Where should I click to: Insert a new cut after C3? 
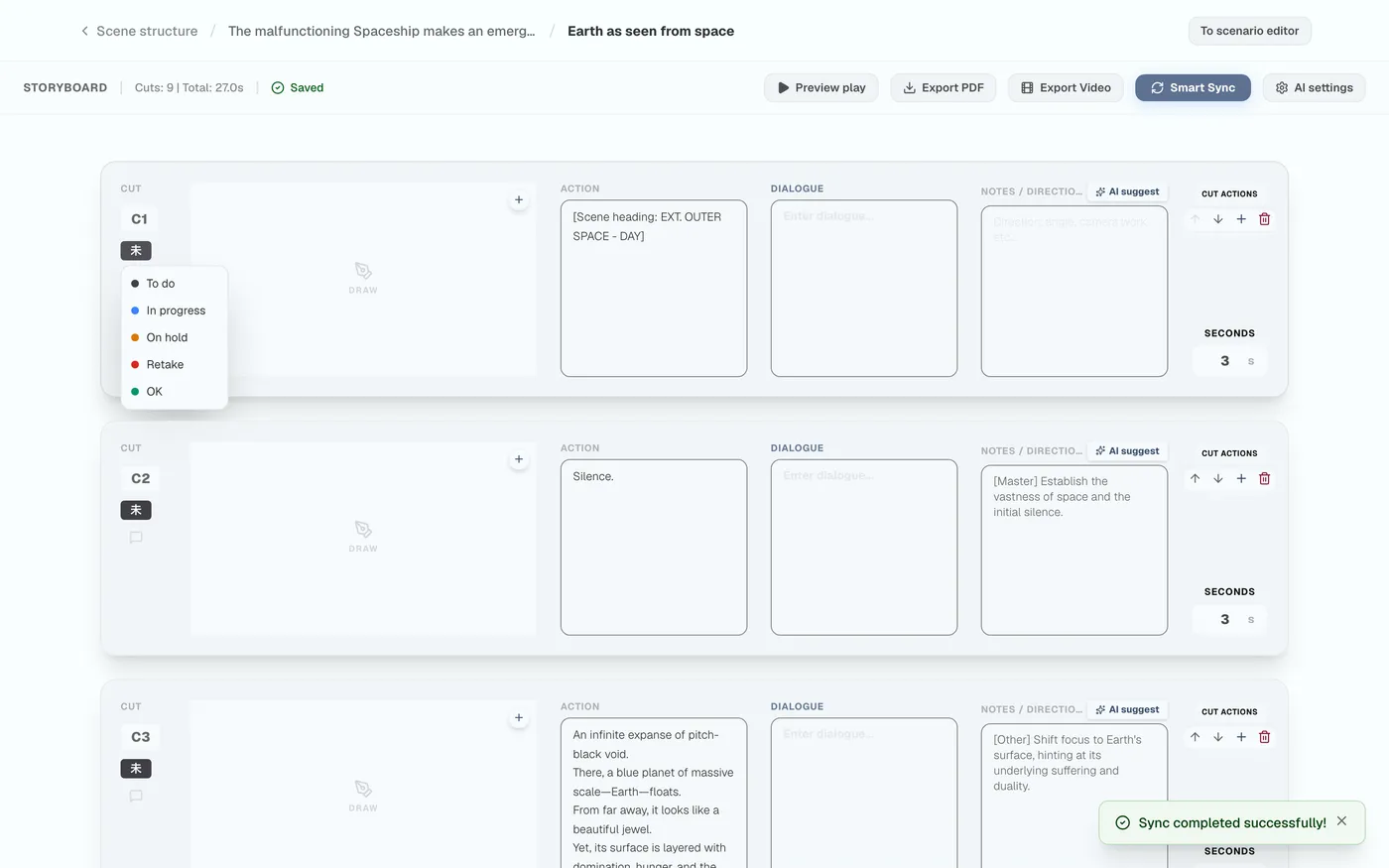pos(1241,737)
